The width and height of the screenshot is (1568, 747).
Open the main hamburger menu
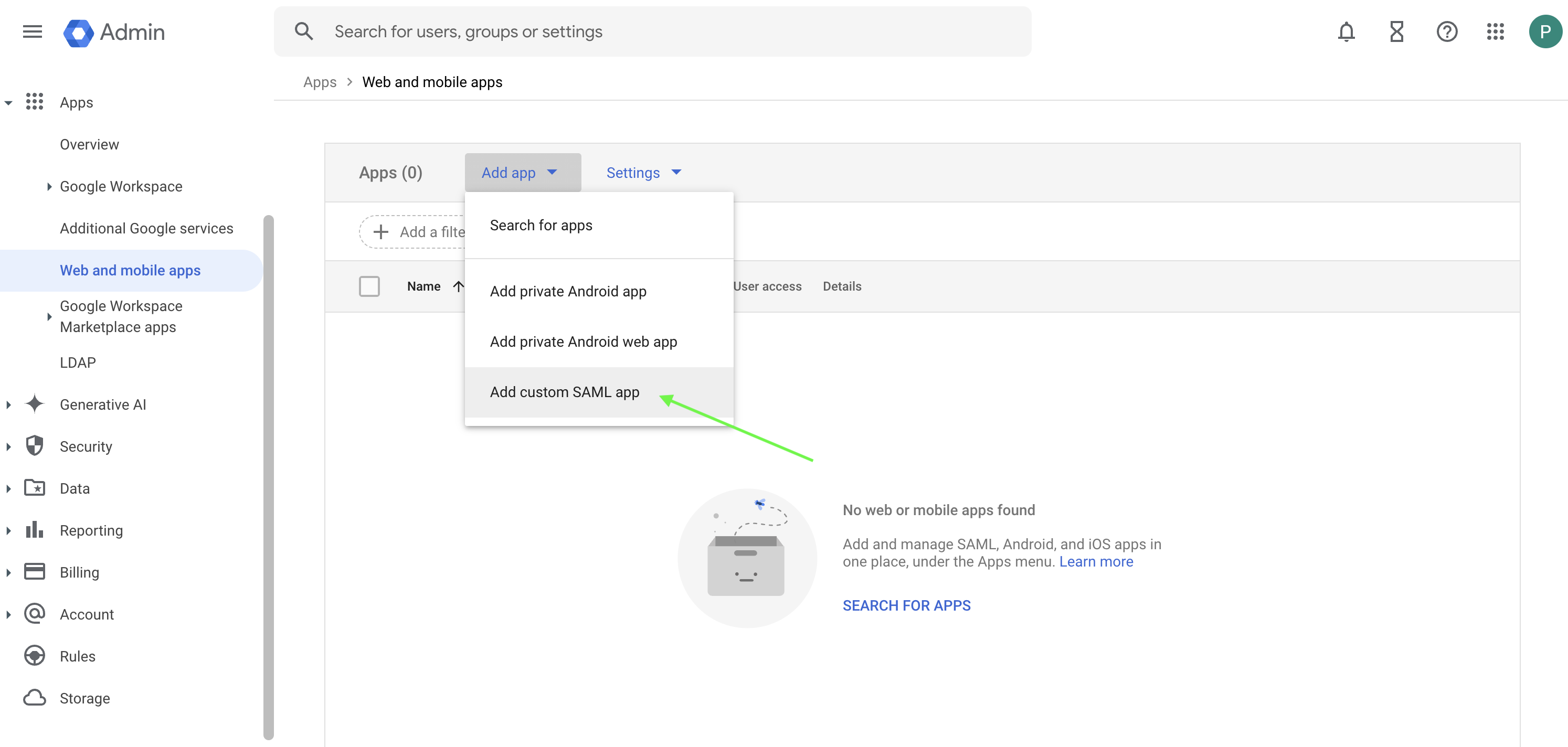point(32,31)
